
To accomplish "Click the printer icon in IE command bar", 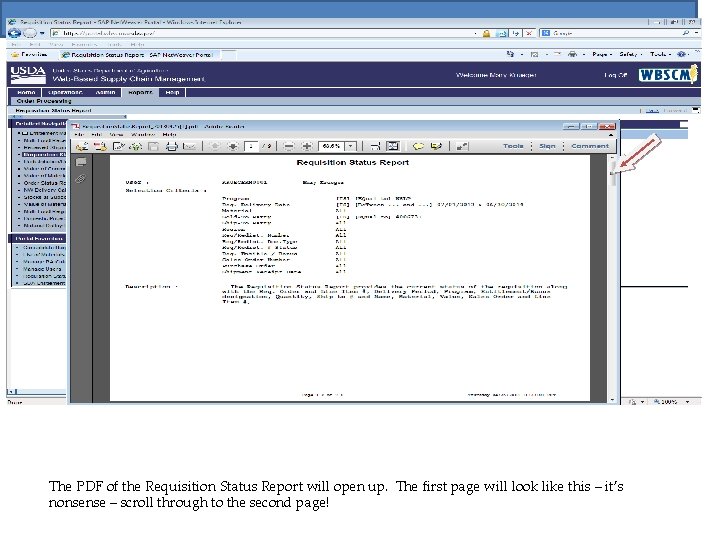I will click(572, 54).
